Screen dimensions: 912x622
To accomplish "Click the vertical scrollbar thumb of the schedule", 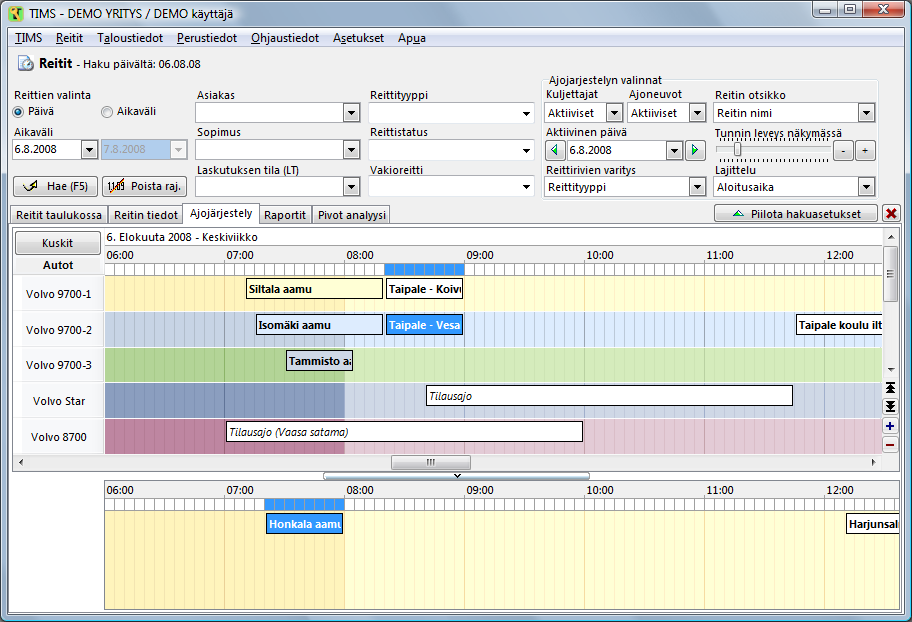I will (890, 273).
